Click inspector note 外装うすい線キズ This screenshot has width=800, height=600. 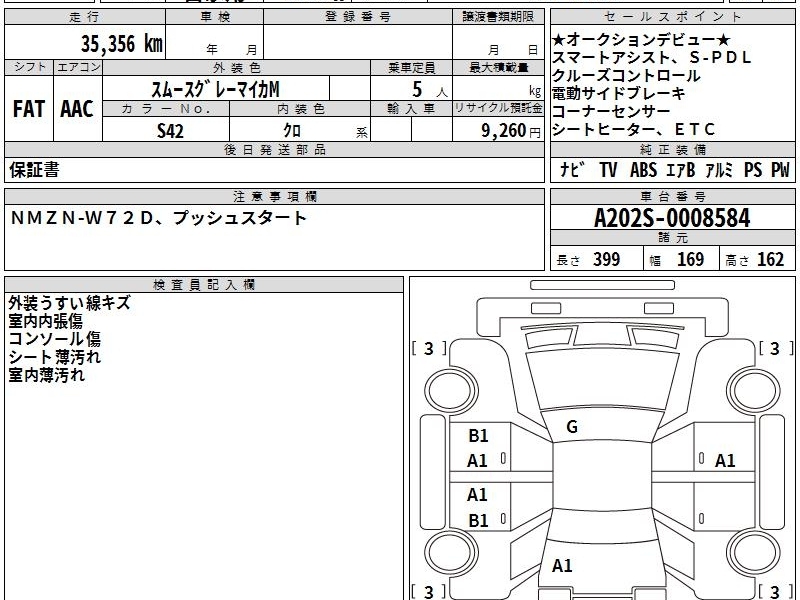tap(70, 303)
